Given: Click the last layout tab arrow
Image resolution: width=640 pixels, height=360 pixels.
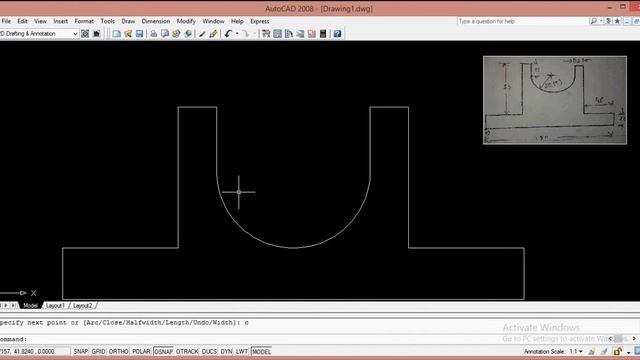Looking at the screenshot, I should [14, 305].
